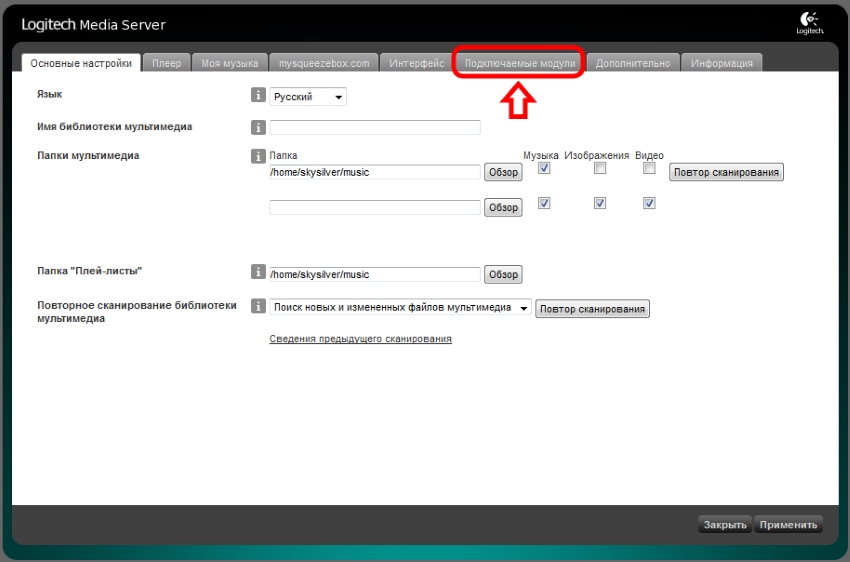Open the Информация tab
850x562 pixels.
722,63
